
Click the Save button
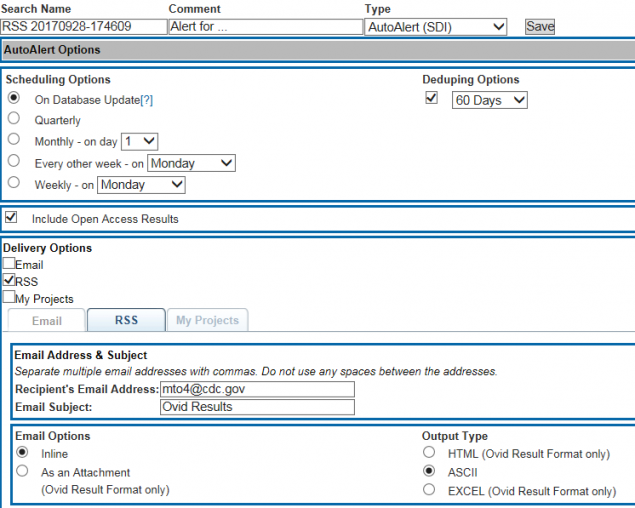[539, 27]
